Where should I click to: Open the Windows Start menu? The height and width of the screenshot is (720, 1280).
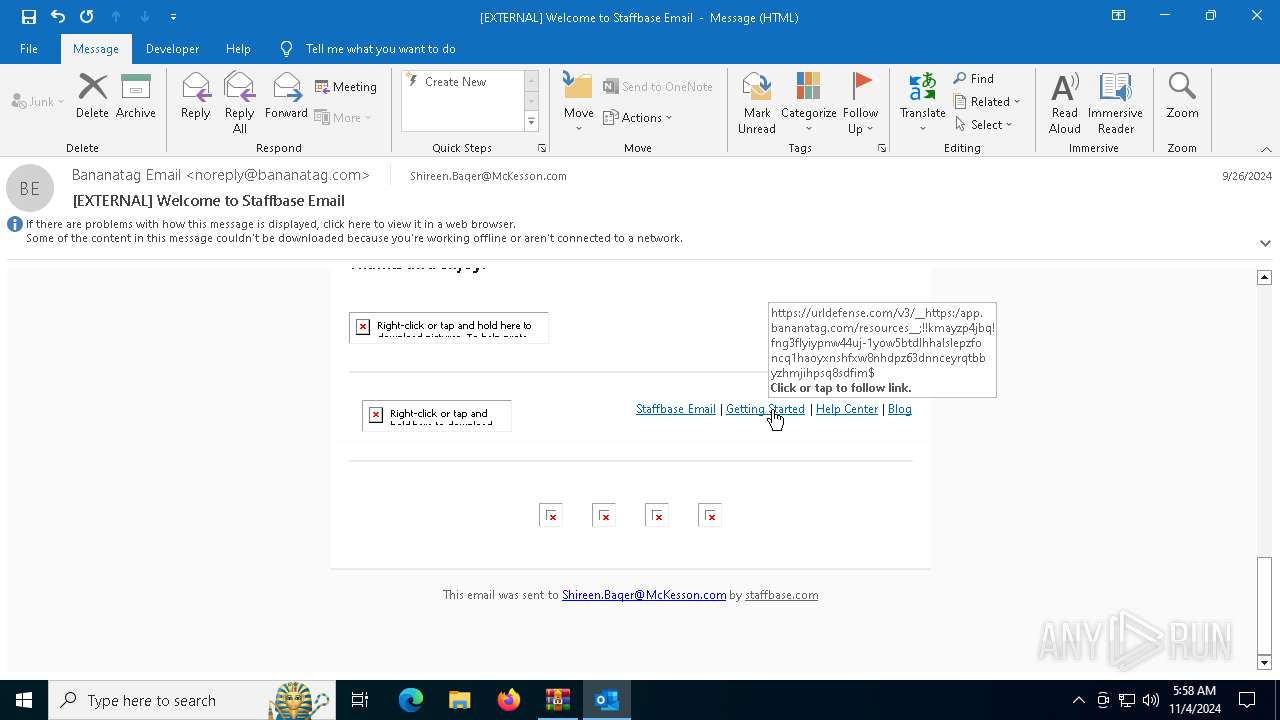(x=24, y=700)
